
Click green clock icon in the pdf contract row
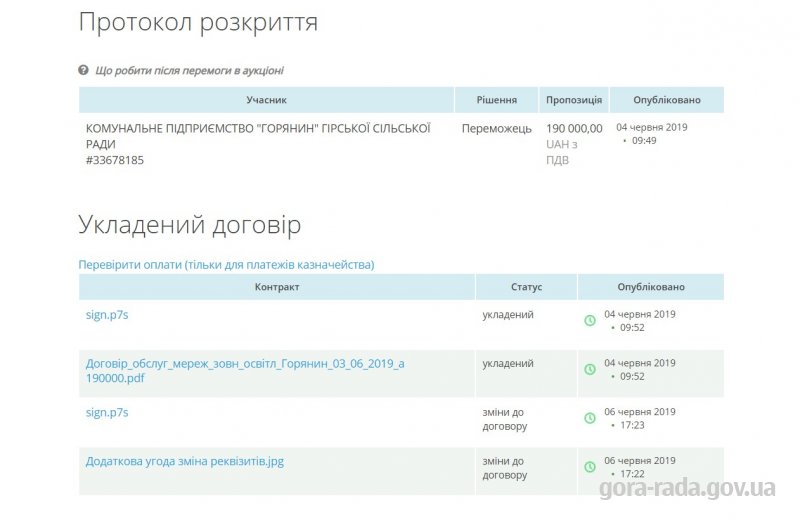click(x=590, y=369)
